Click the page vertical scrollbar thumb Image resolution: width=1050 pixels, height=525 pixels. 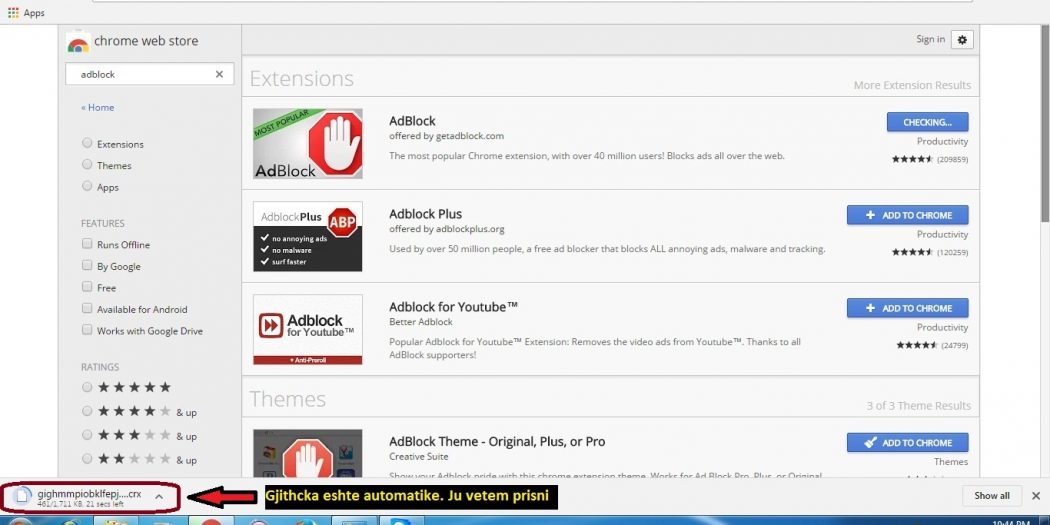pos(1045,124)
